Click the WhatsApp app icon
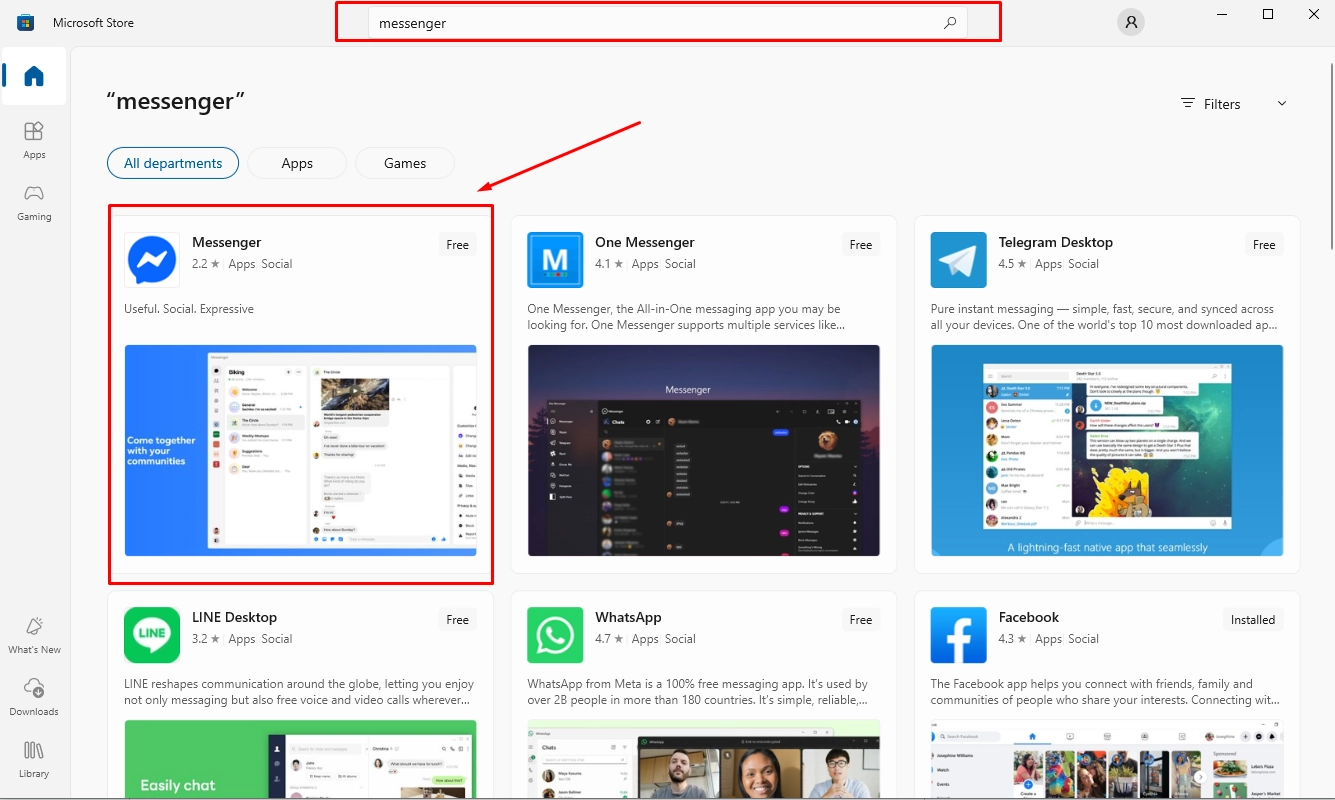 coord(555,635)
